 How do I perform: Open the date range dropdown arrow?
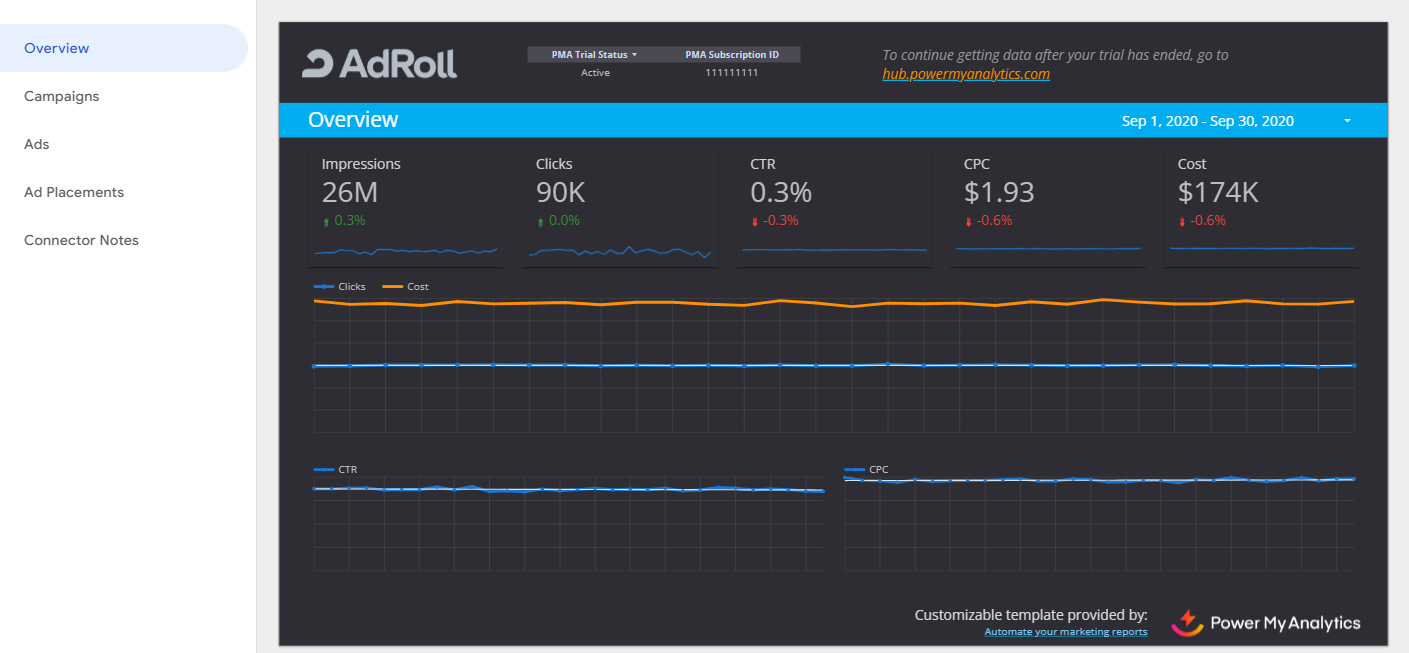coord(1347,121)
